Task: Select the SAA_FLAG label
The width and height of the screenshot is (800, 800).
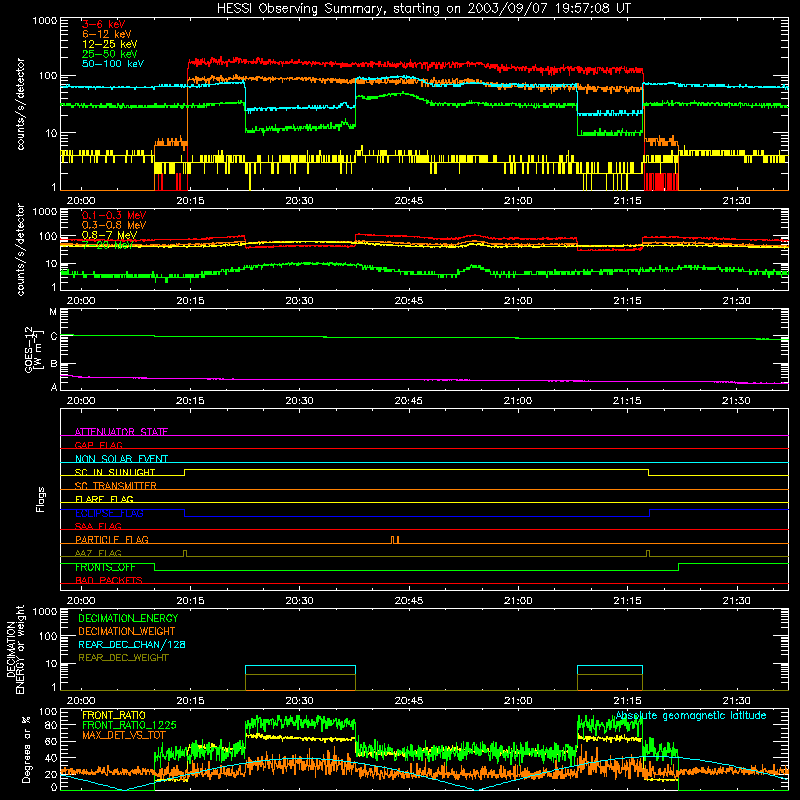Action: coord(98,526)
